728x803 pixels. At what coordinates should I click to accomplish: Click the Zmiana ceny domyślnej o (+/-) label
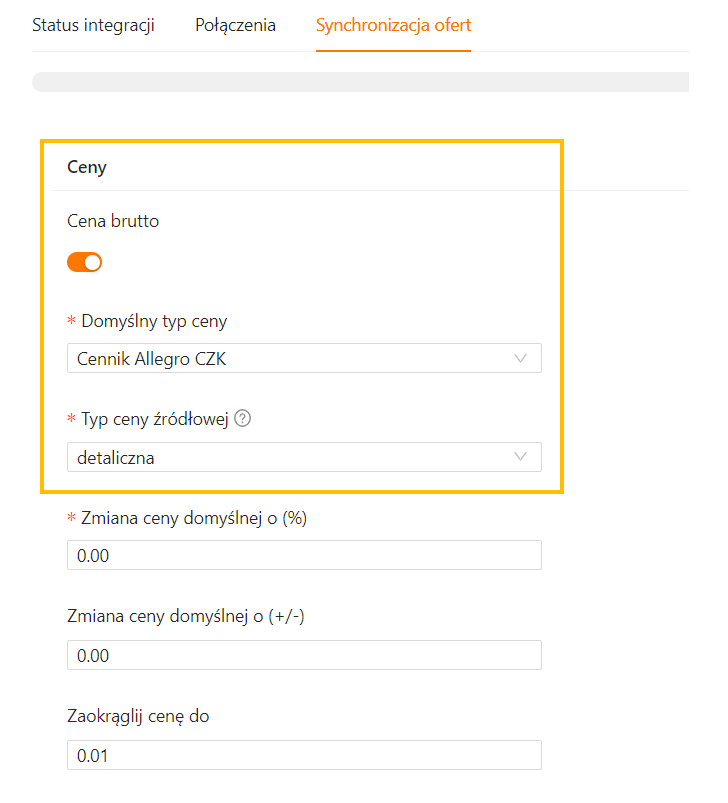185,616
